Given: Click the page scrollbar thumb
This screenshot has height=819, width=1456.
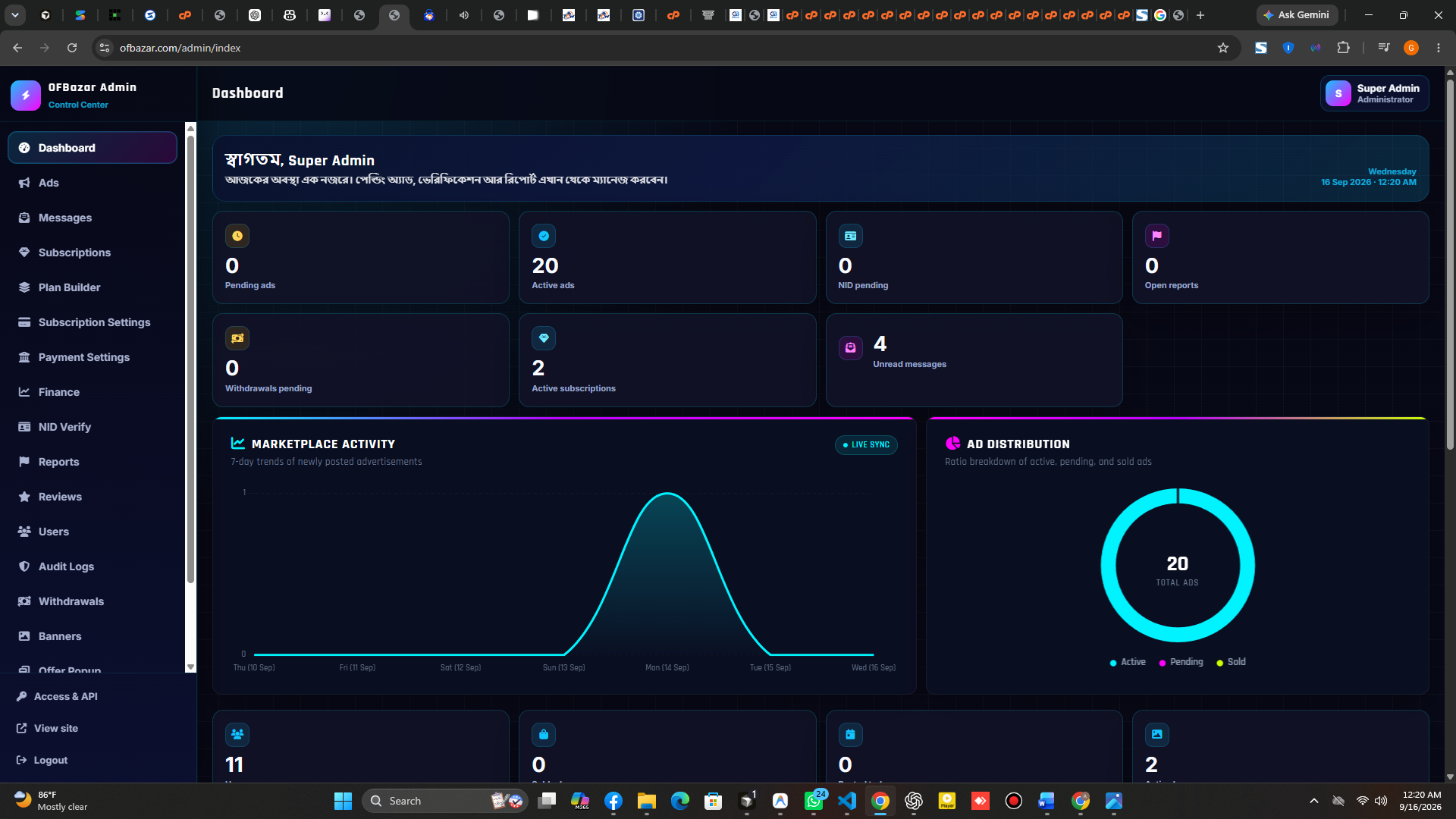Looking at the screenshot, I should coord(1450,264).
